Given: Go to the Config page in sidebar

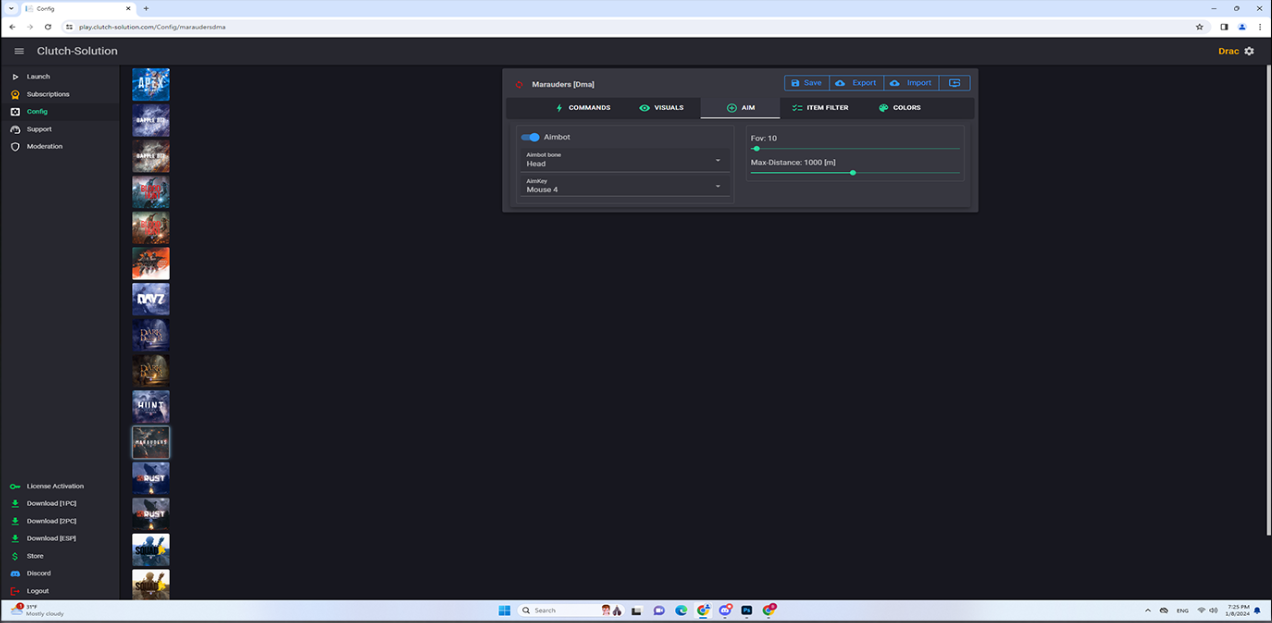Looking at the screenshot, I should 60,112.
